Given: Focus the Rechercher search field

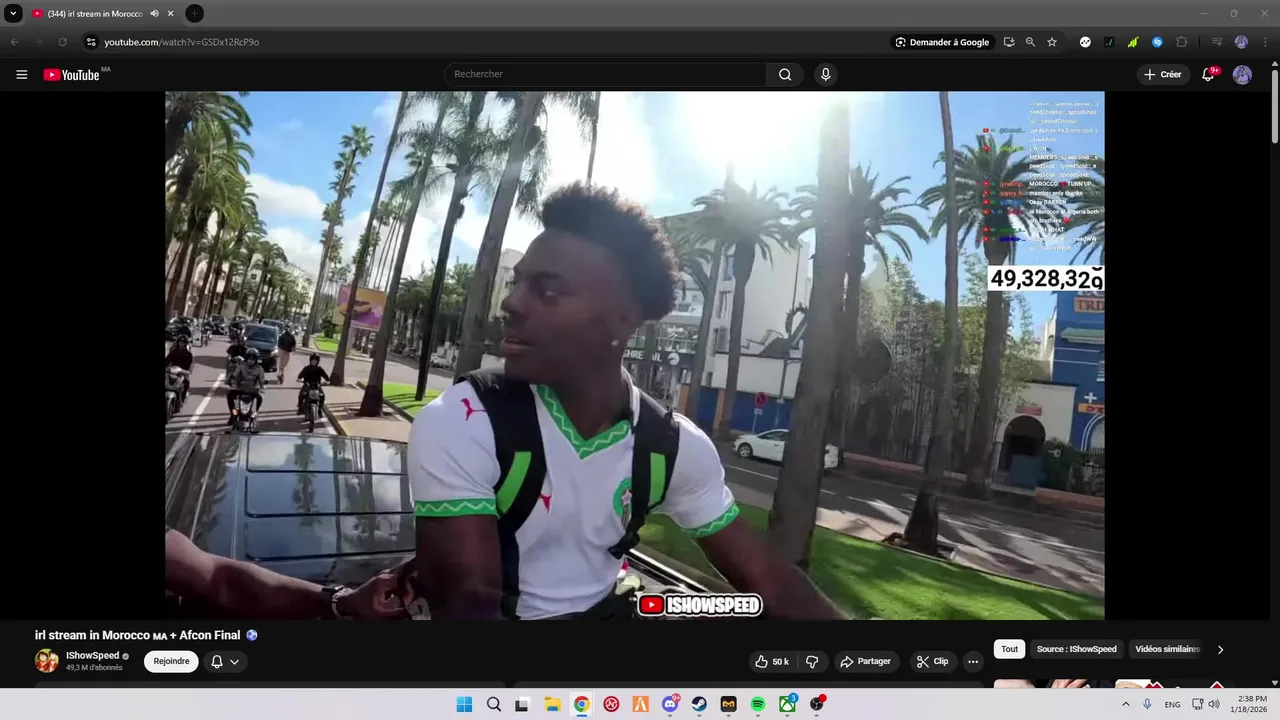Looking at the screenshot, I should pyautogui.click(x=606, y=75).
